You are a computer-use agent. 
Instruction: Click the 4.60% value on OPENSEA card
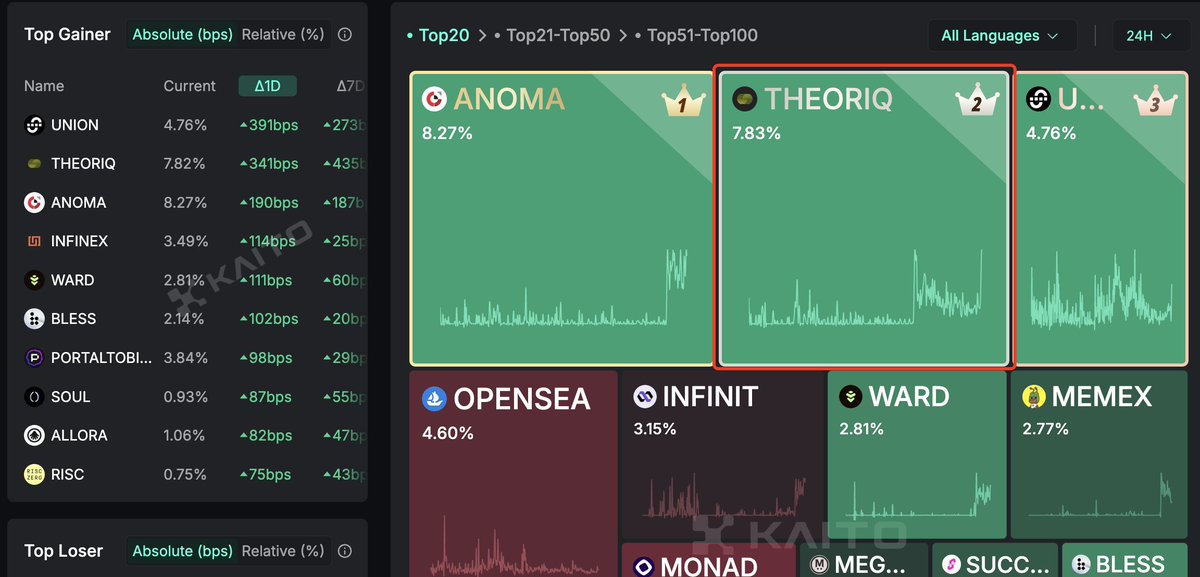pos(448,434)
